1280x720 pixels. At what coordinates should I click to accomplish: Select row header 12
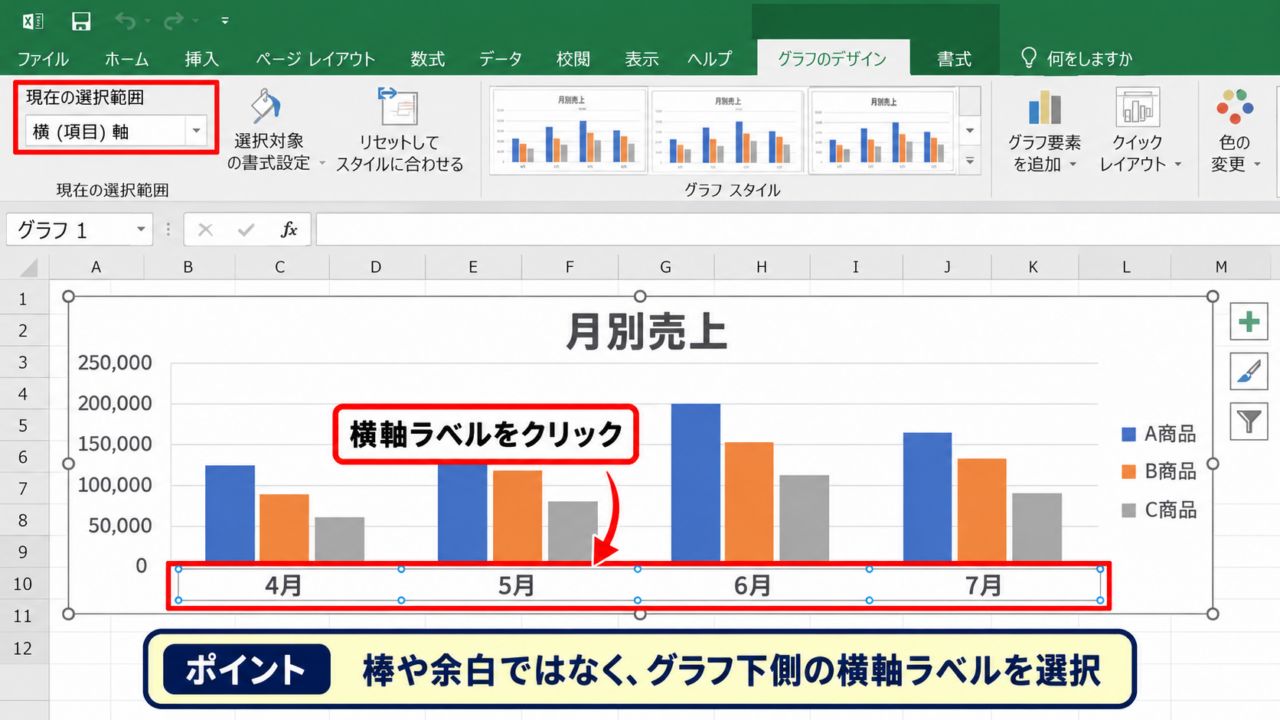click(24, 648)
